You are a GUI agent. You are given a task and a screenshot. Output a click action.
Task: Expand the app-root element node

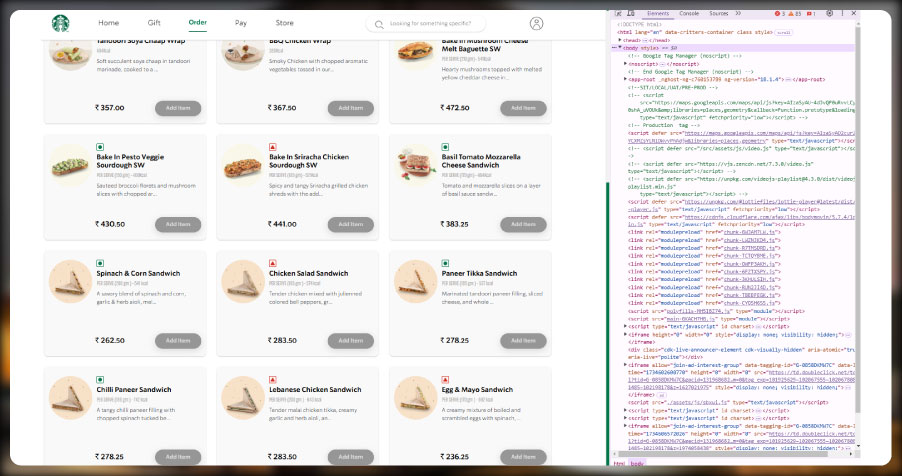(x=626, y=76)
